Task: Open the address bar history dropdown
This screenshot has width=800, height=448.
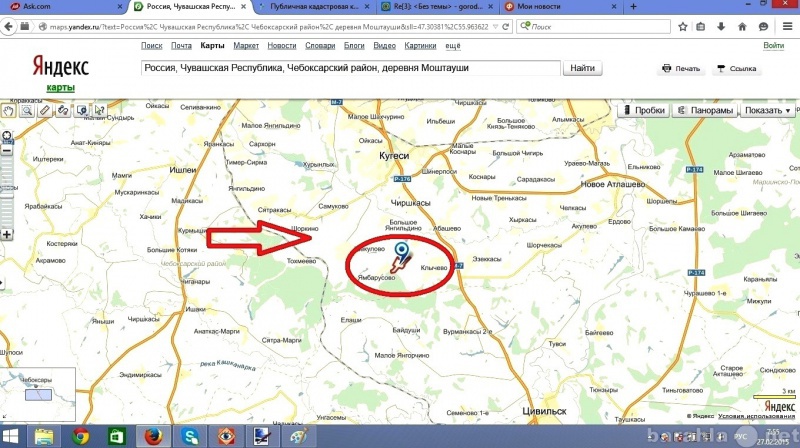Action: click(495, 27)
